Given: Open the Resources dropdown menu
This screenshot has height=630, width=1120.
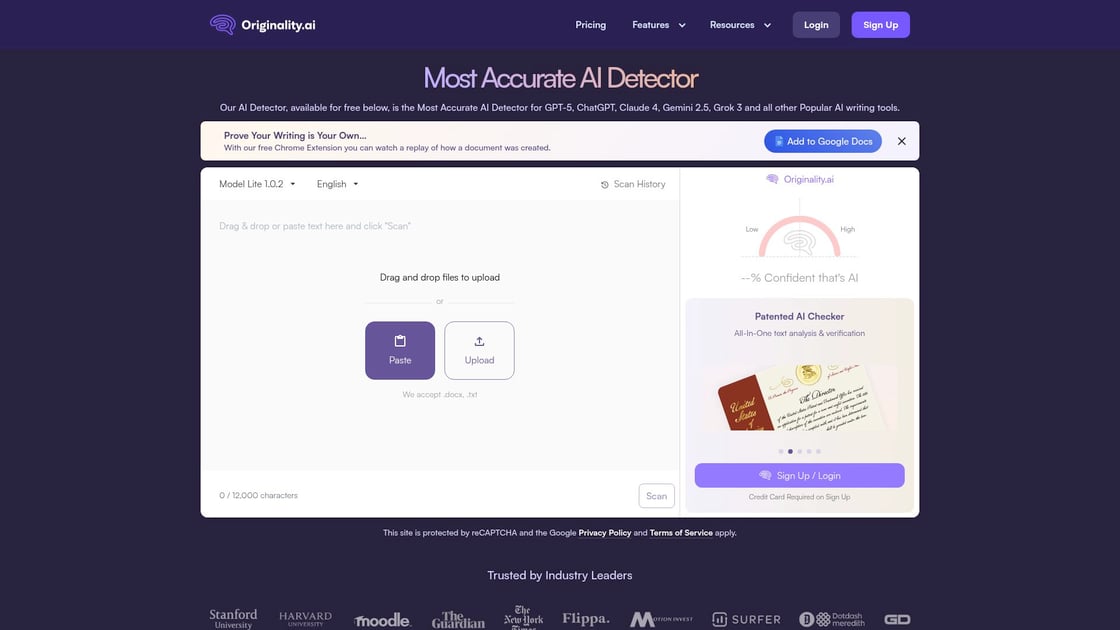Looking at the screenshot, I should (736, 23).
